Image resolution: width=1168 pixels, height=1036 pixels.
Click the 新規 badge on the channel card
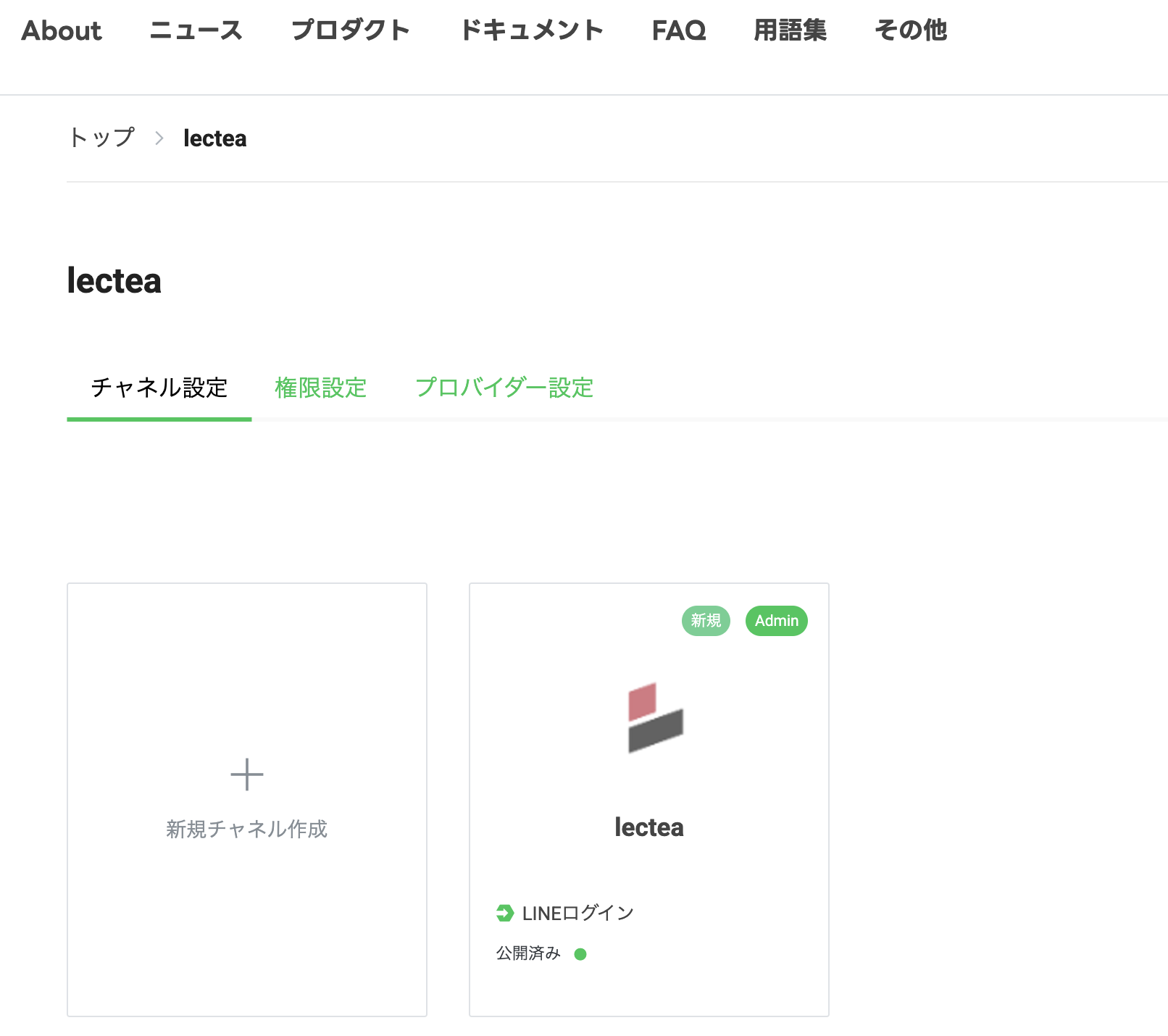705,621
